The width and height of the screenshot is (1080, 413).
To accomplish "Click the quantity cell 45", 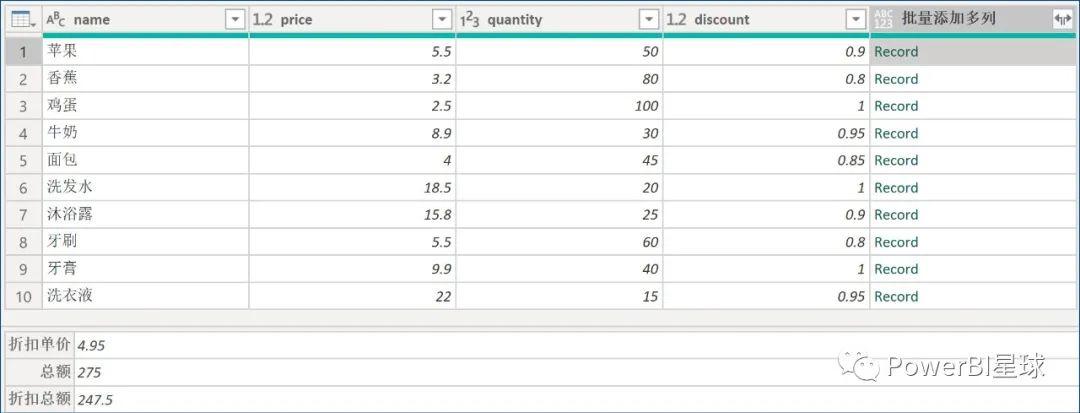I will coord(559,160).
